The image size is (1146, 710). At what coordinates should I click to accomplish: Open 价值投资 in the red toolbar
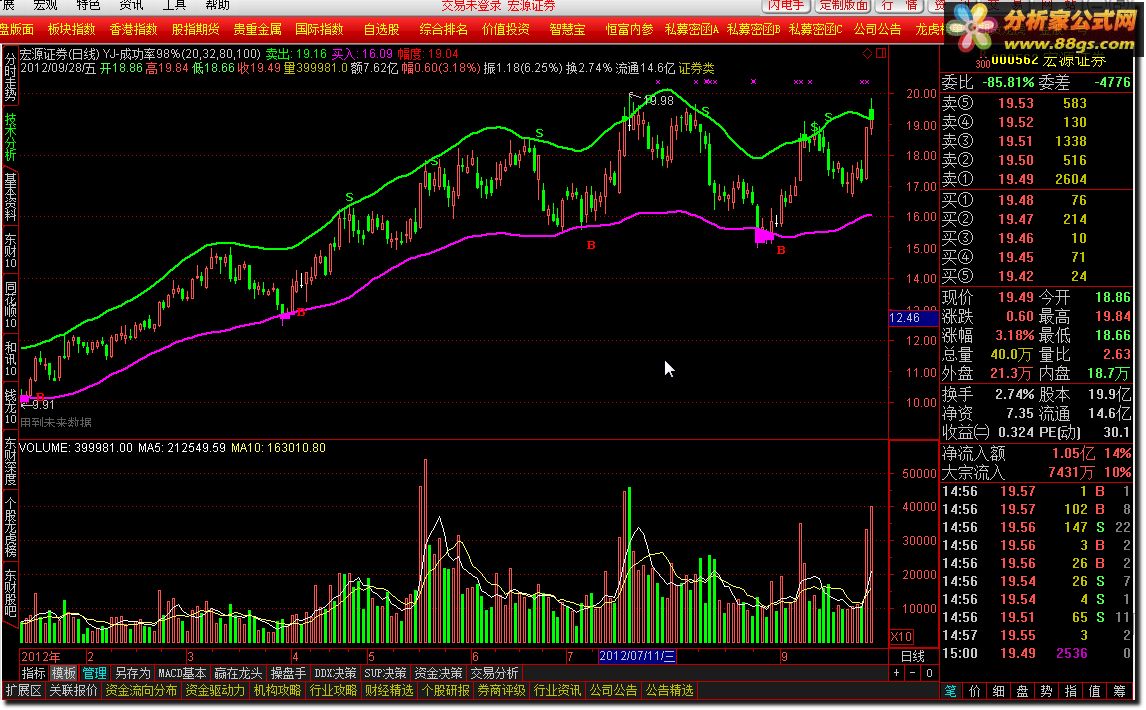click(x=506, y=29)
